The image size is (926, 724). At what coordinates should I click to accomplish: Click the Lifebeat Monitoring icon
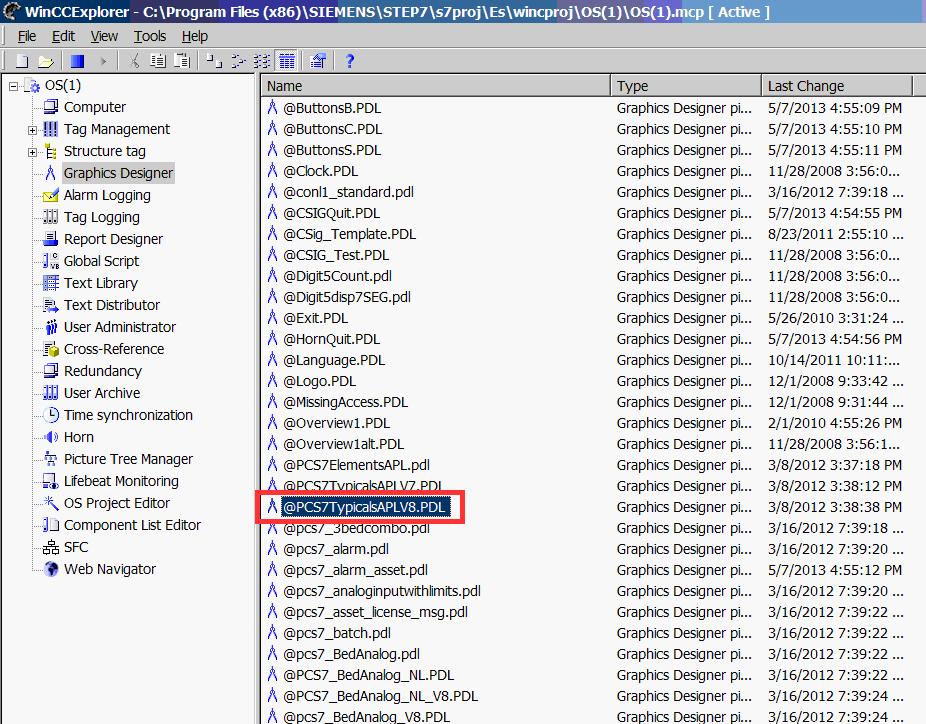(x=51, y=481)
